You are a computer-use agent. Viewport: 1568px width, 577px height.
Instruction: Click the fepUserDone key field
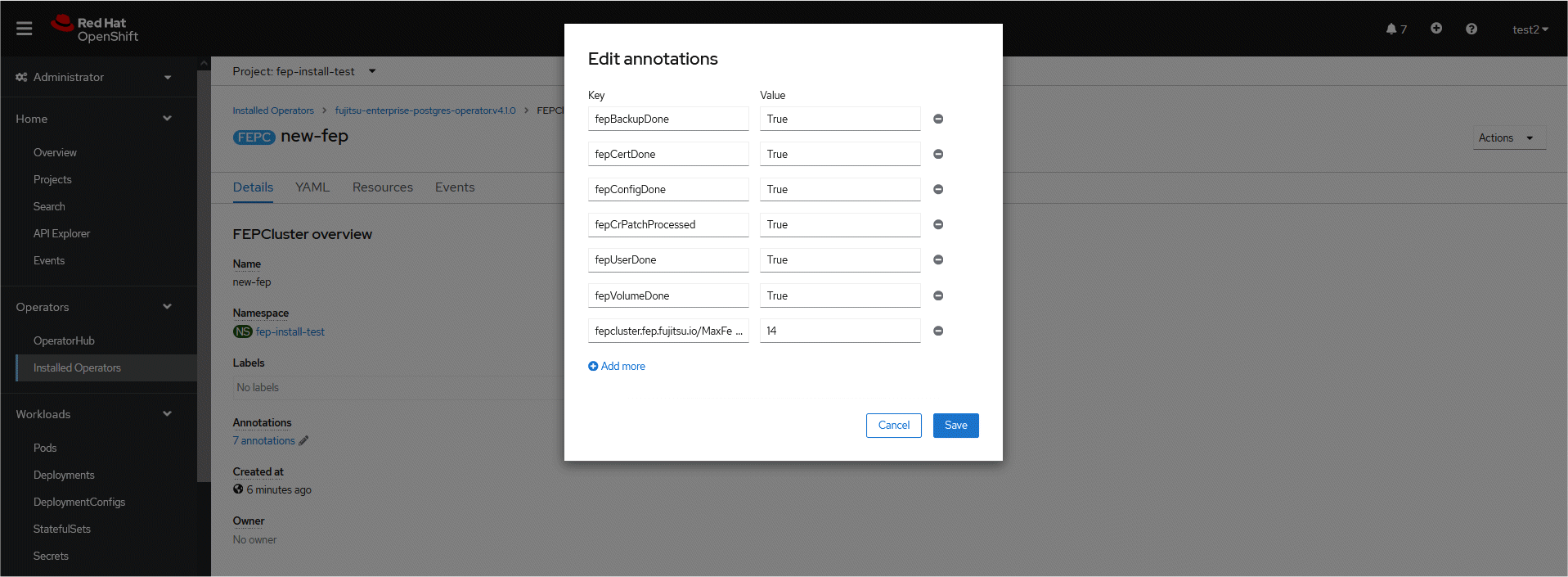[x=668, y=259]
